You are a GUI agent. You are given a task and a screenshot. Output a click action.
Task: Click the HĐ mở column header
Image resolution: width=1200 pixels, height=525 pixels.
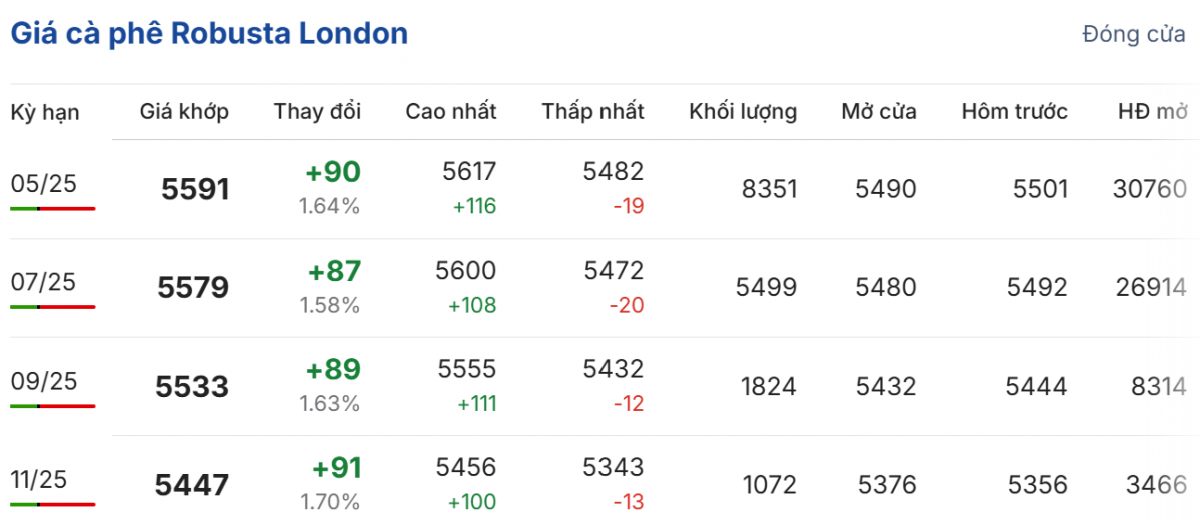1152,112
